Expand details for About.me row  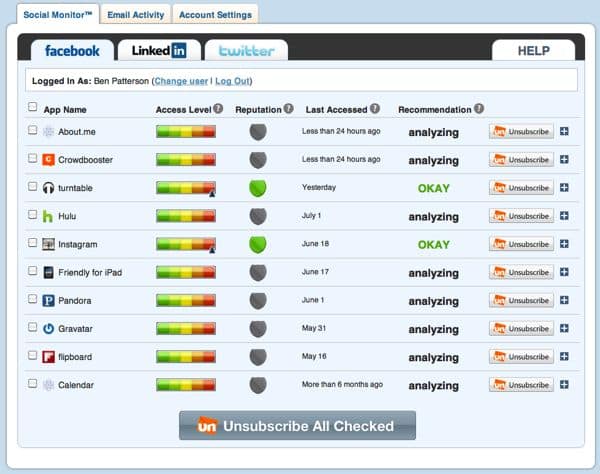(564, 131)
